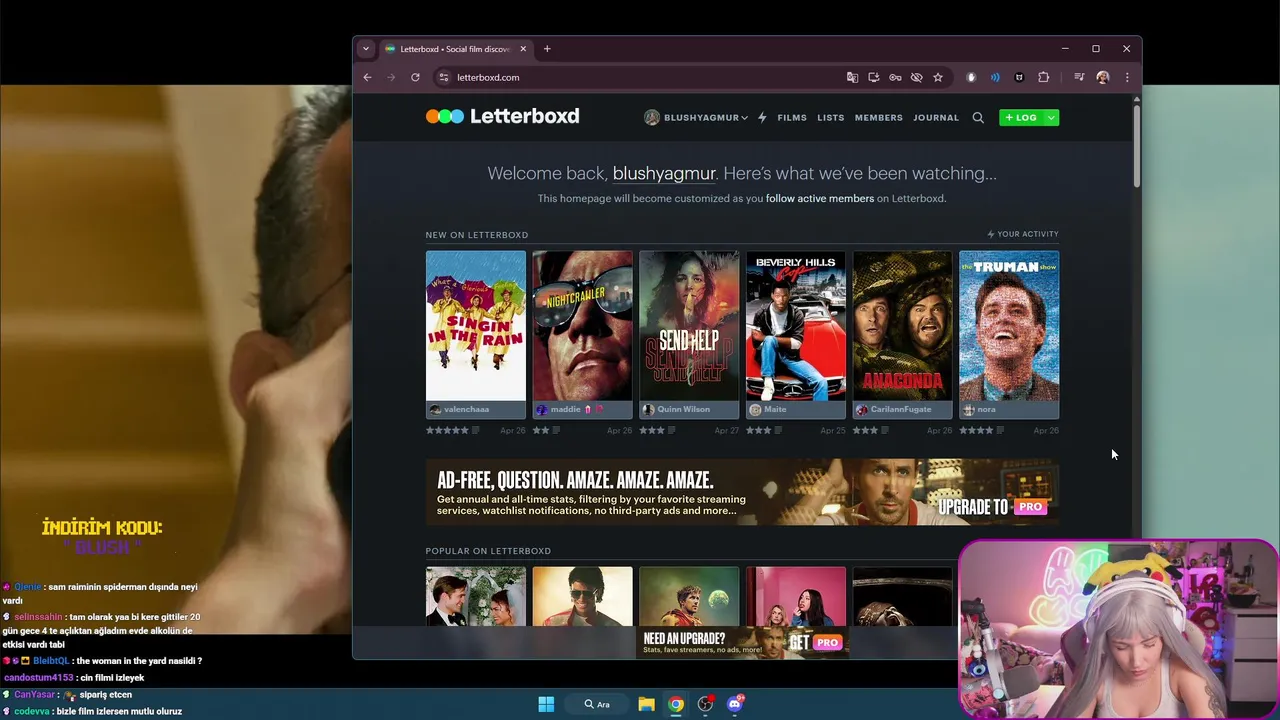Open the Anaconda poster
Image resolution: width=1280 pixels, height=720 pixels.
[x=903, y=326]
